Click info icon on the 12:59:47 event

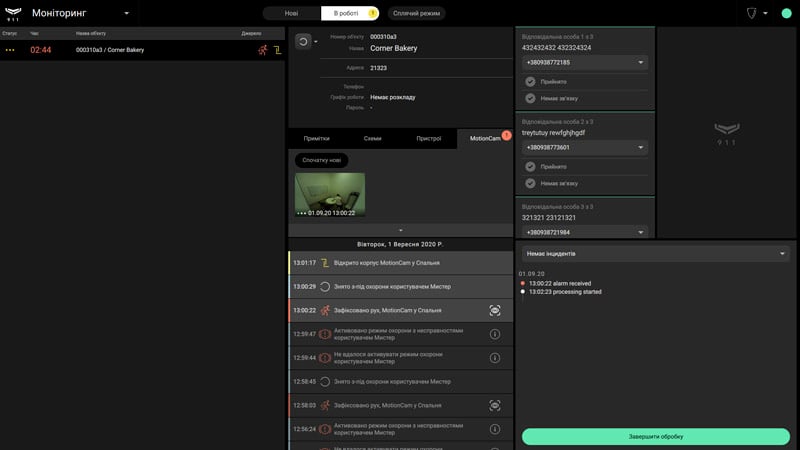(x=494, y=334)
